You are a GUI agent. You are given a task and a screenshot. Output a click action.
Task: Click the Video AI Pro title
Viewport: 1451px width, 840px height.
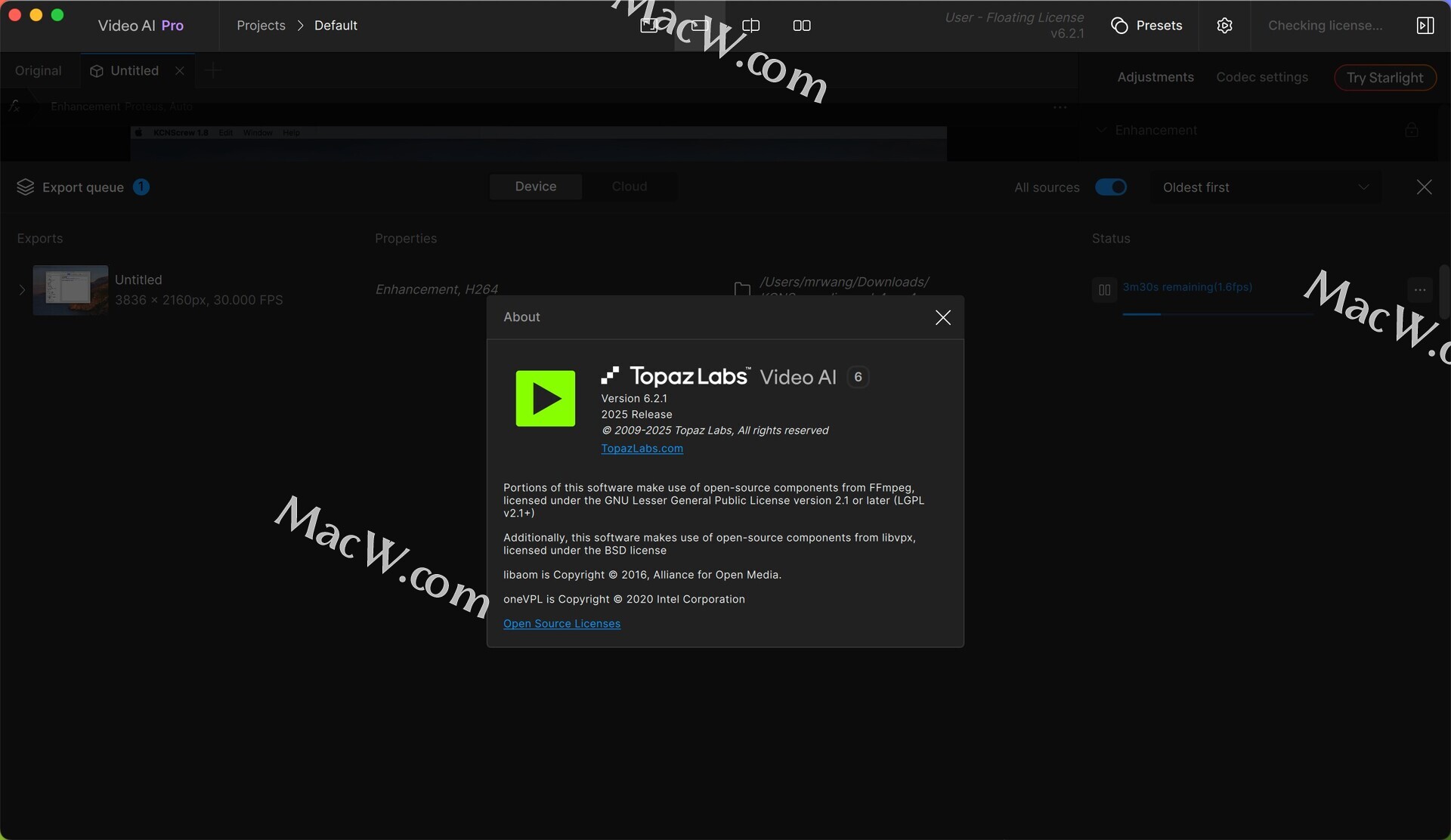pos(141,26)
